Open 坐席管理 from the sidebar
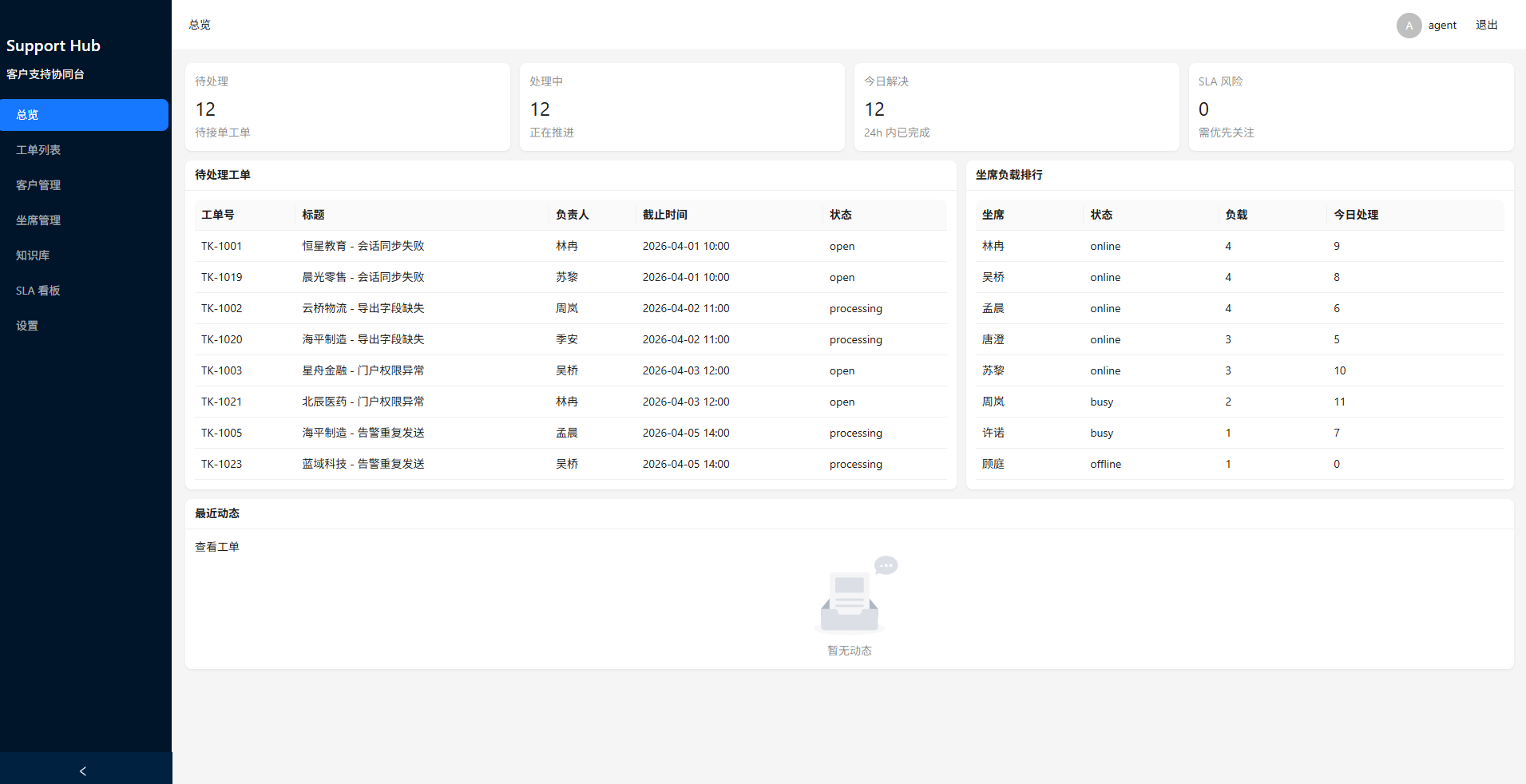Screen dimensions: 1526x784 tap(38, 220)
